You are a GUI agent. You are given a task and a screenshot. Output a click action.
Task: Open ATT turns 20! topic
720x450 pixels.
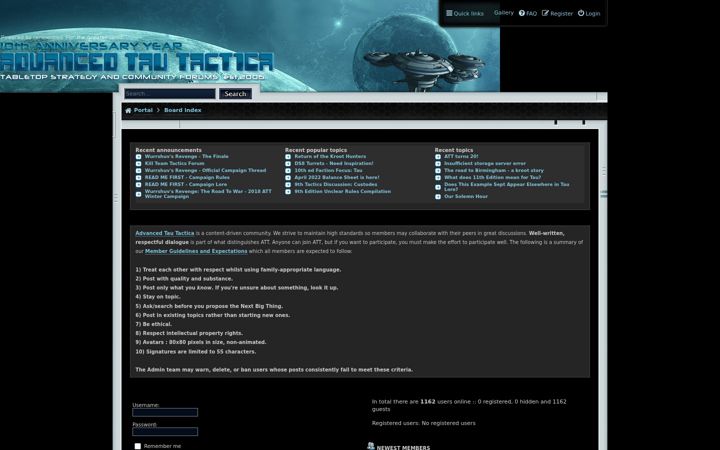point(461,157)
